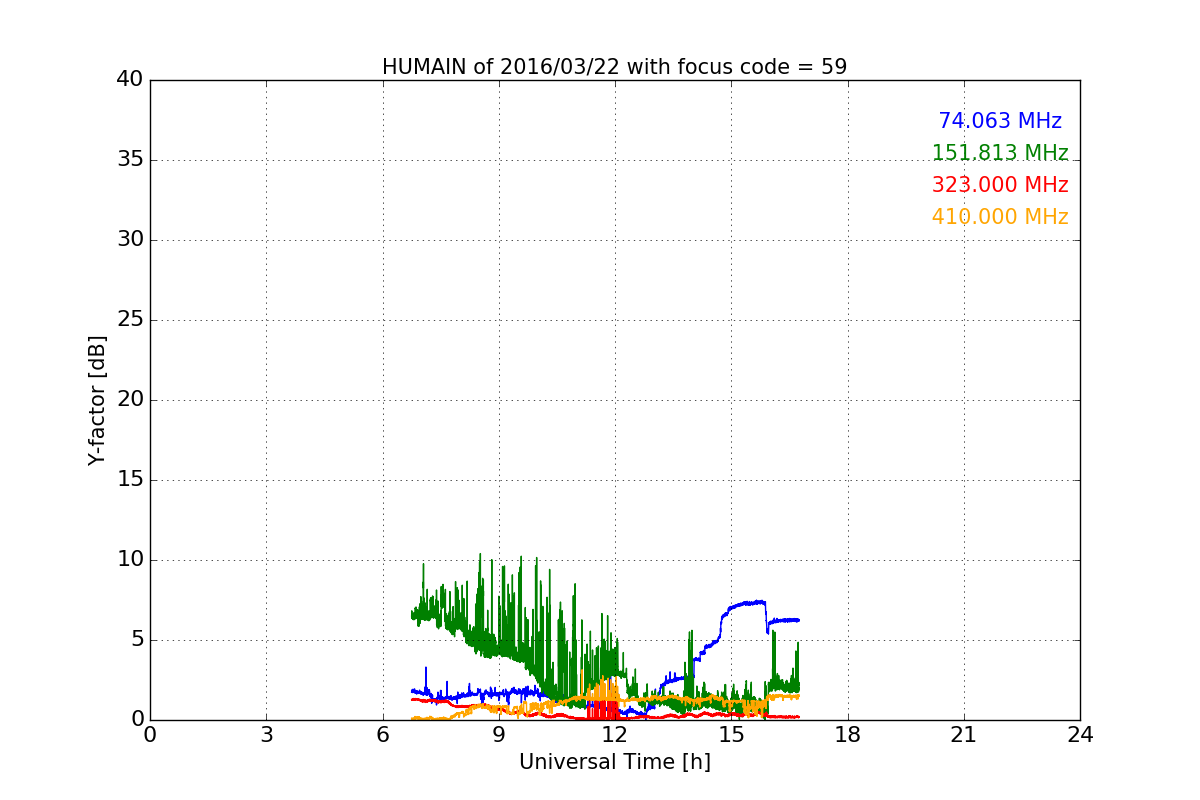Click the x-axis tick label '12'
The image size is (1200, 800).
(x=615, y=735)
